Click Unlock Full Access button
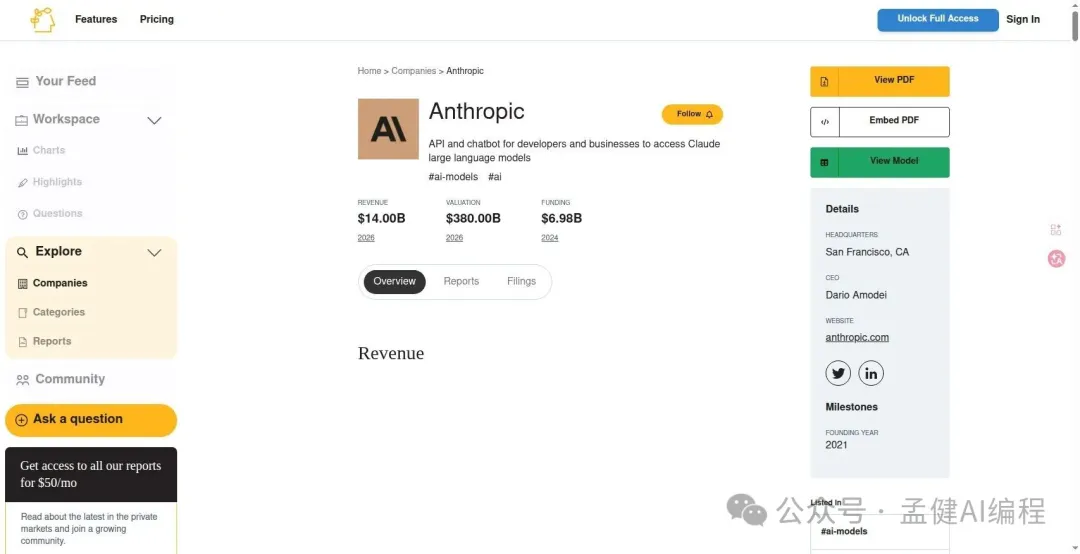Screen dimensions: 1080x554 [937, 19]
